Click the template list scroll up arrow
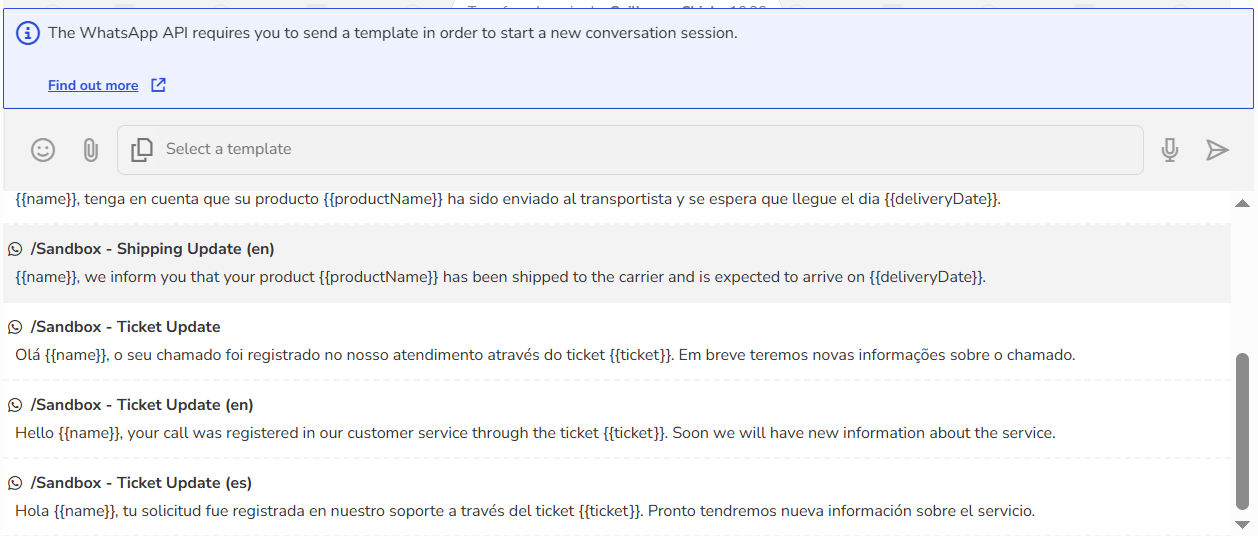 point(1243,203)
